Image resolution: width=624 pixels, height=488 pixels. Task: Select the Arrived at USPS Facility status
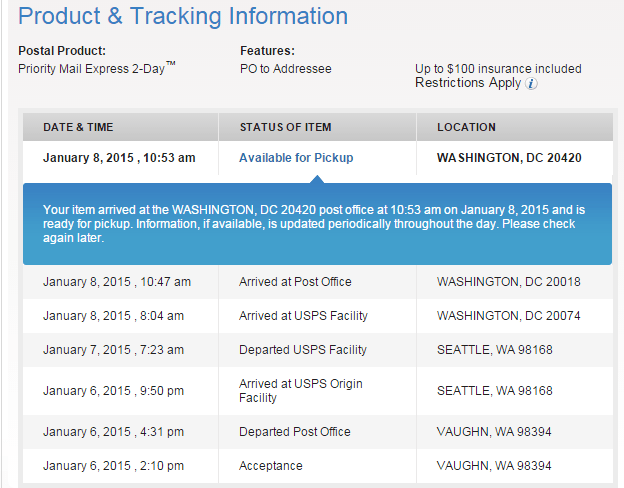coord(303,316)
